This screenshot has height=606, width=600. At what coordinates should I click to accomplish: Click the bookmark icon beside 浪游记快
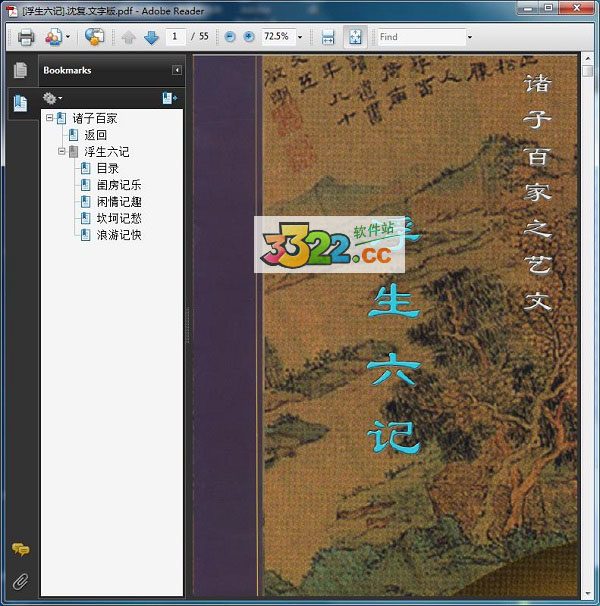[x=85, y=235]
